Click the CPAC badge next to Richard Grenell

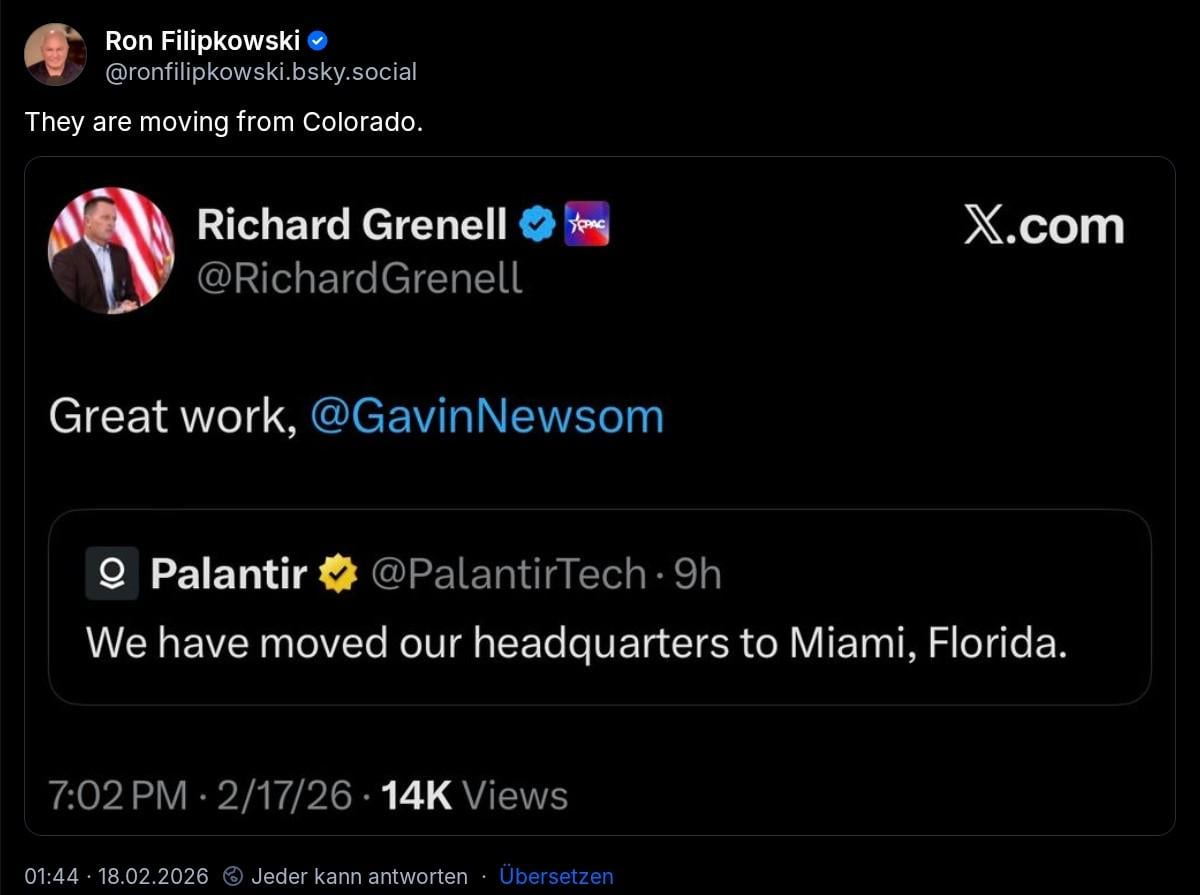point(587,225)
